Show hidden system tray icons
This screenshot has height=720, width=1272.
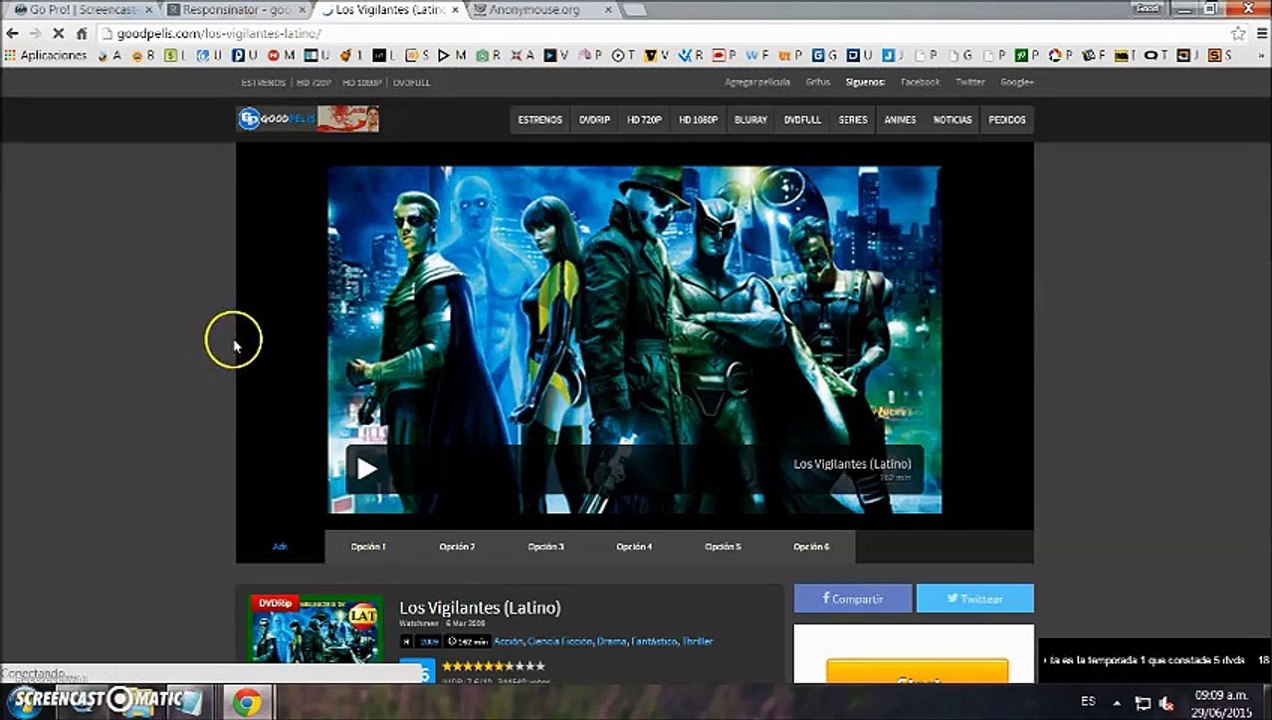[1117, 702]
